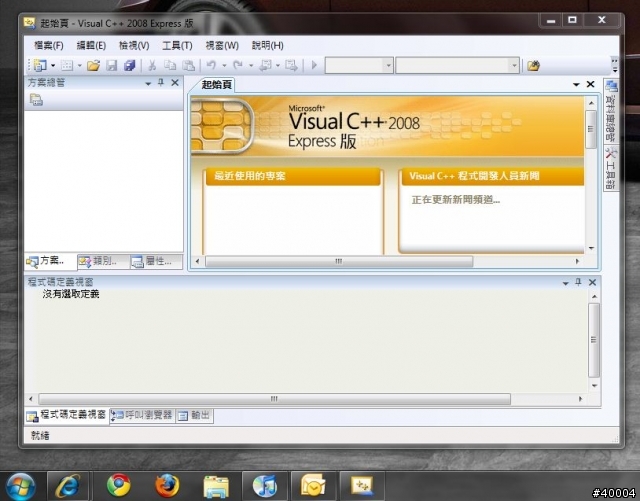Launch Google Chrome from taskbar

[118, 485]
